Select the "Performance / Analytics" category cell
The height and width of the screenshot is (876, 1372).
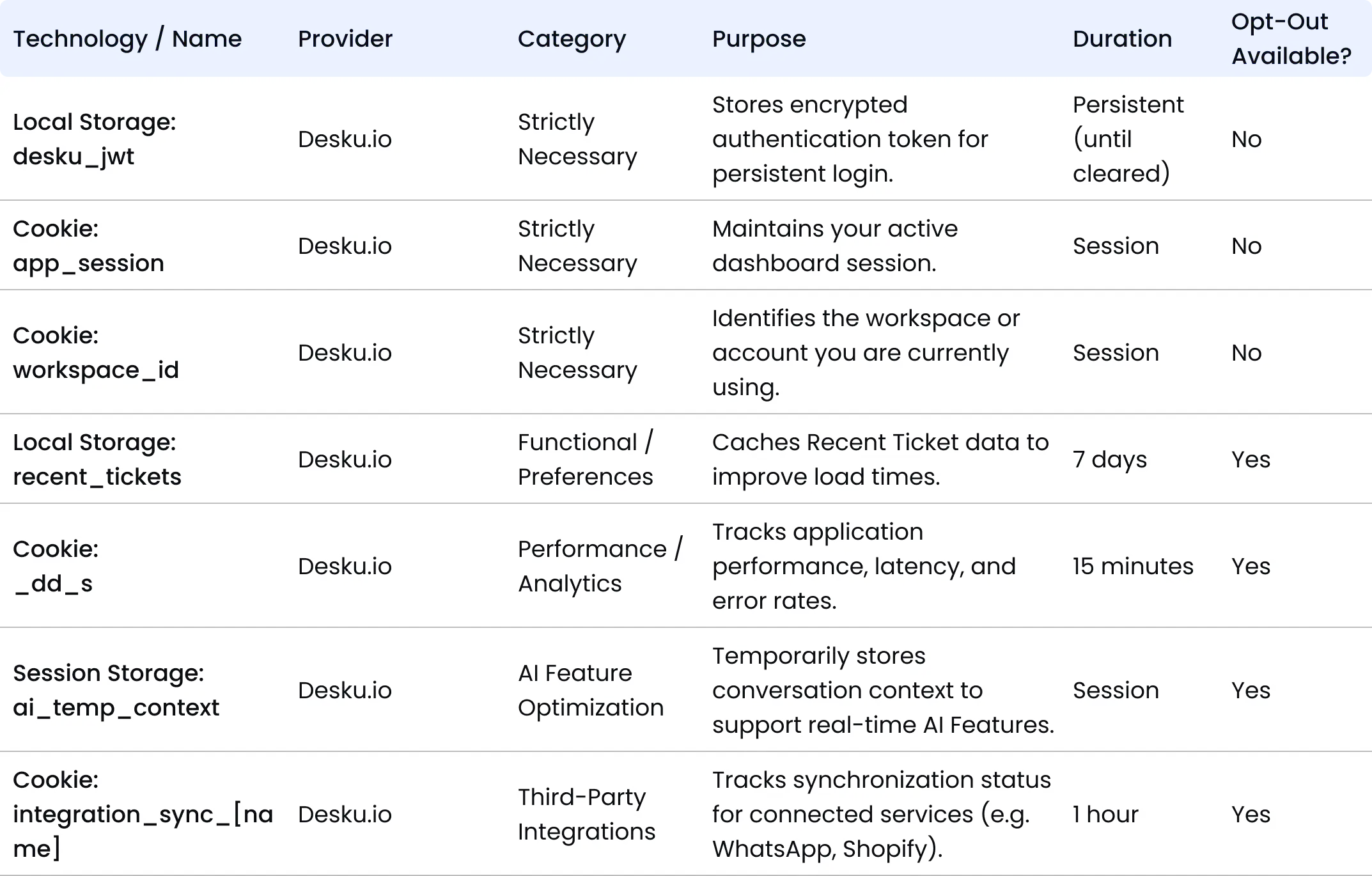[600, 567]
